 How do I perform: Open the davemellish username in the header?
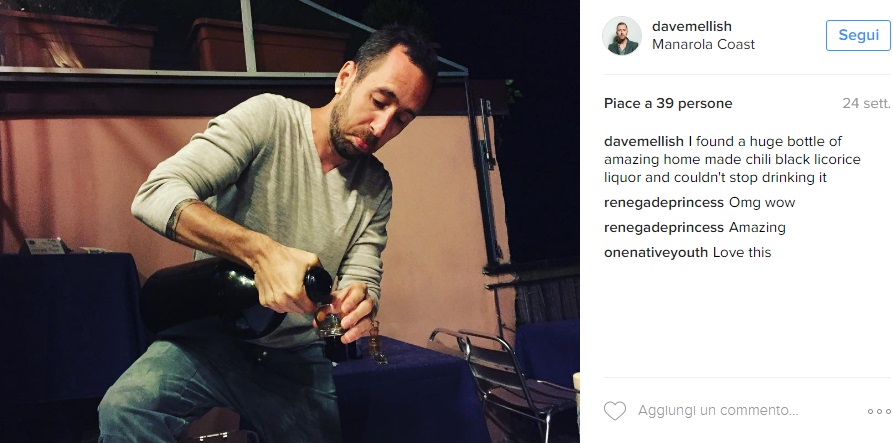(x=692, y=26)
